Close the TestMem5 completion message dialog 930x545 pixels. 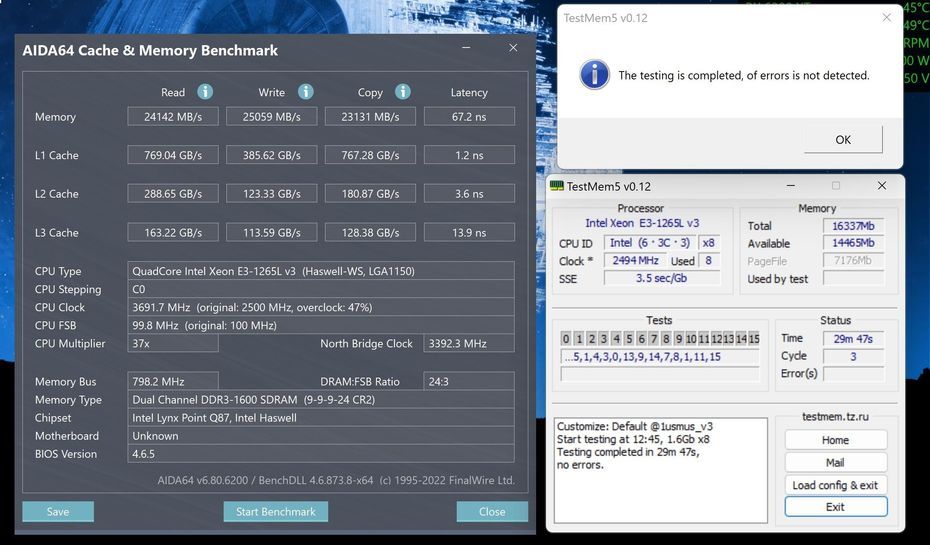coord(886,17)
